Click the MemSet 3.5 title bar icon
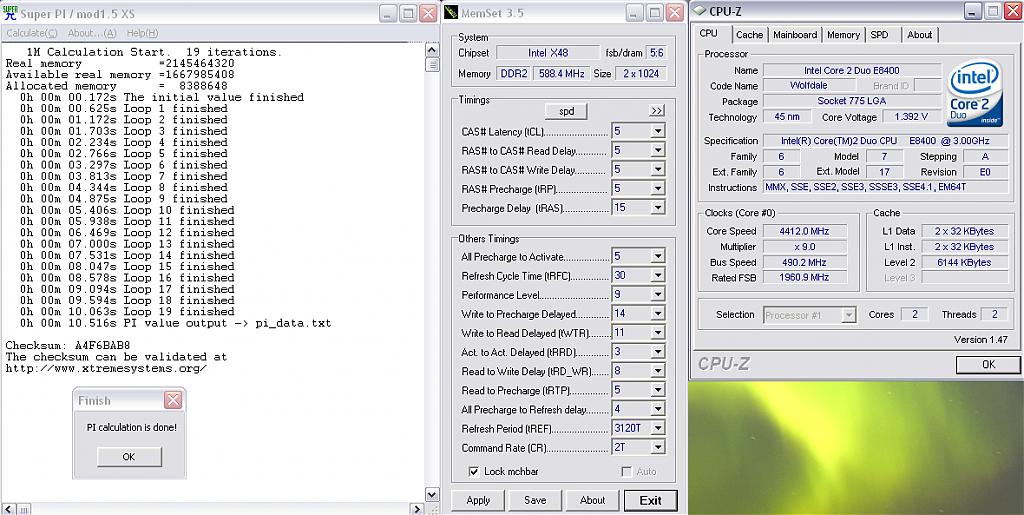The width and height of the screenshot is (1024, 515). (x=451, y=12)
